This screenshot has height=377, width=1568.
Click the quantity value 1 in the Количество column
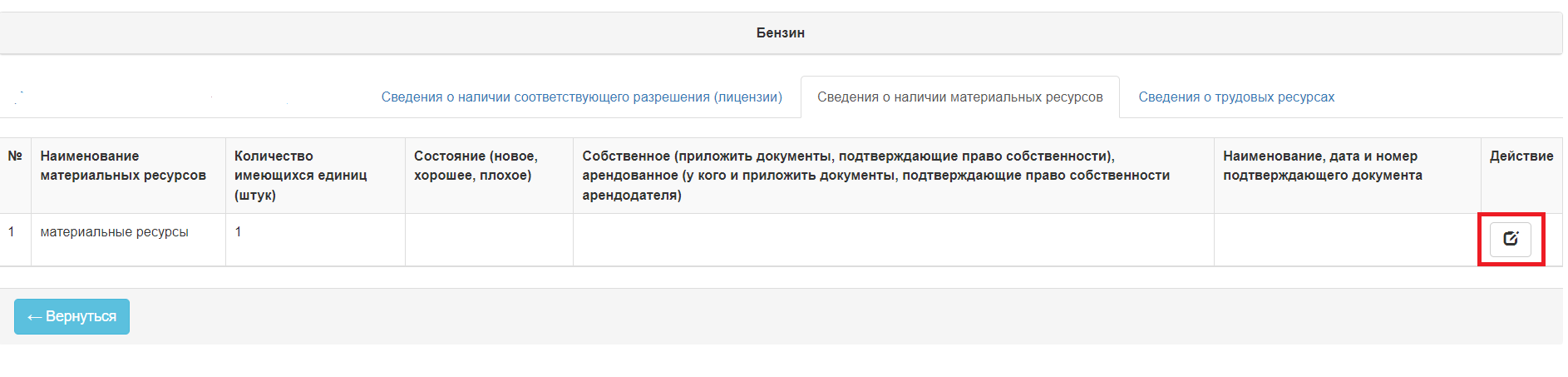pyautogui.click(x=238, y=232)
